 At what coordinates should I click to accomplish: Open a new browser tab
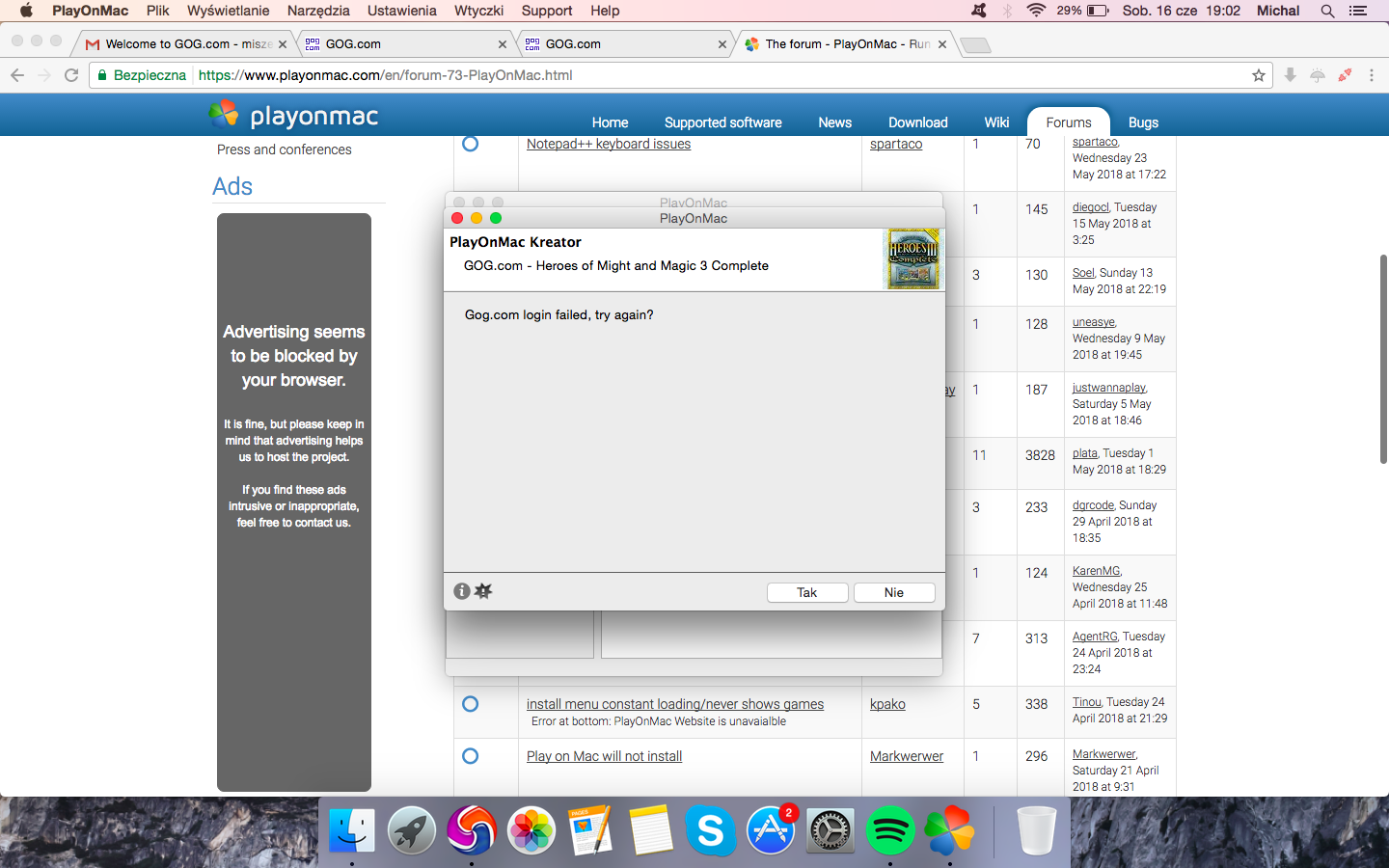click(x=975, y=45)
